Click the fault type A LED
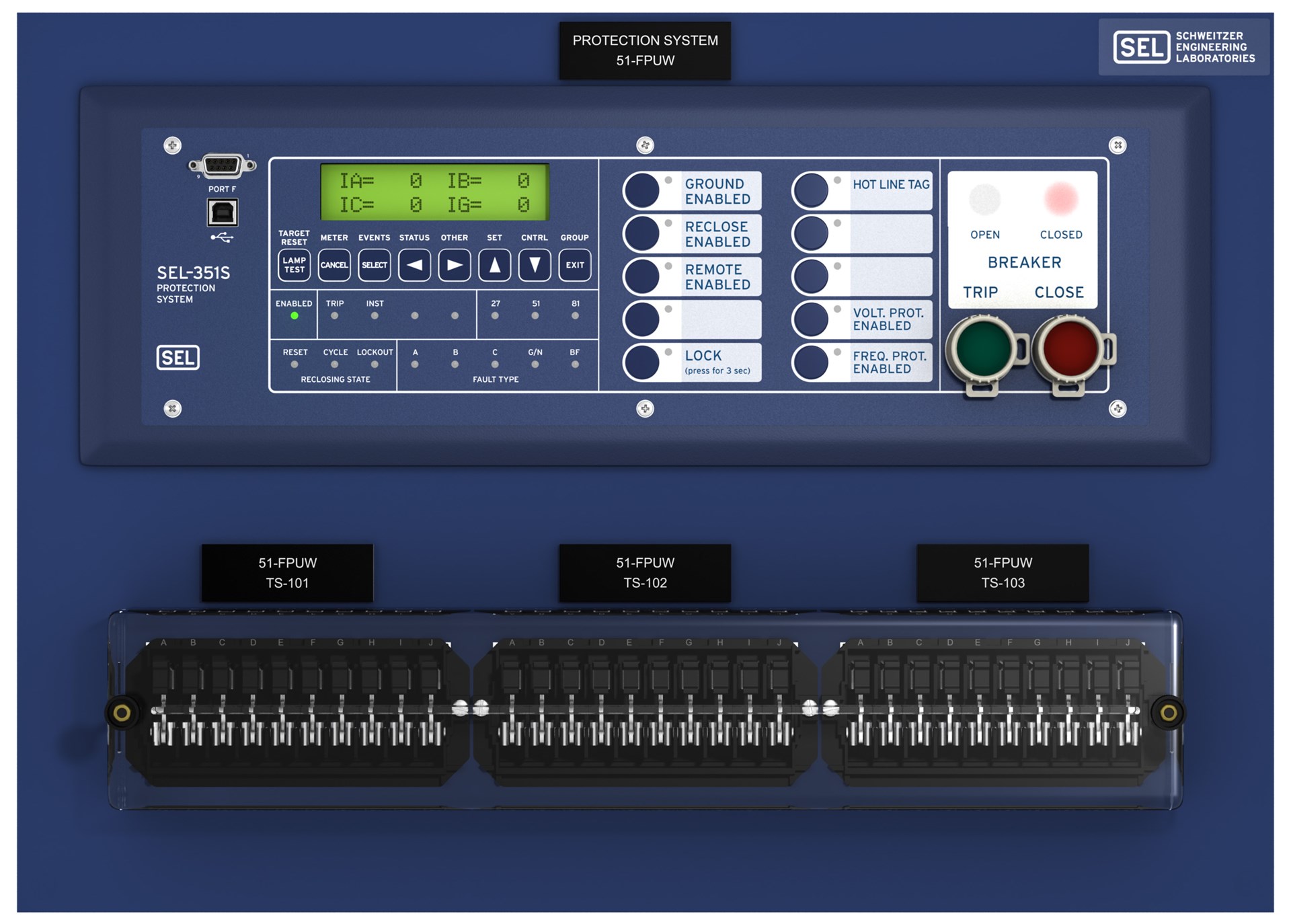Viewport: 1291px width, 924px height. pos(415,364)
